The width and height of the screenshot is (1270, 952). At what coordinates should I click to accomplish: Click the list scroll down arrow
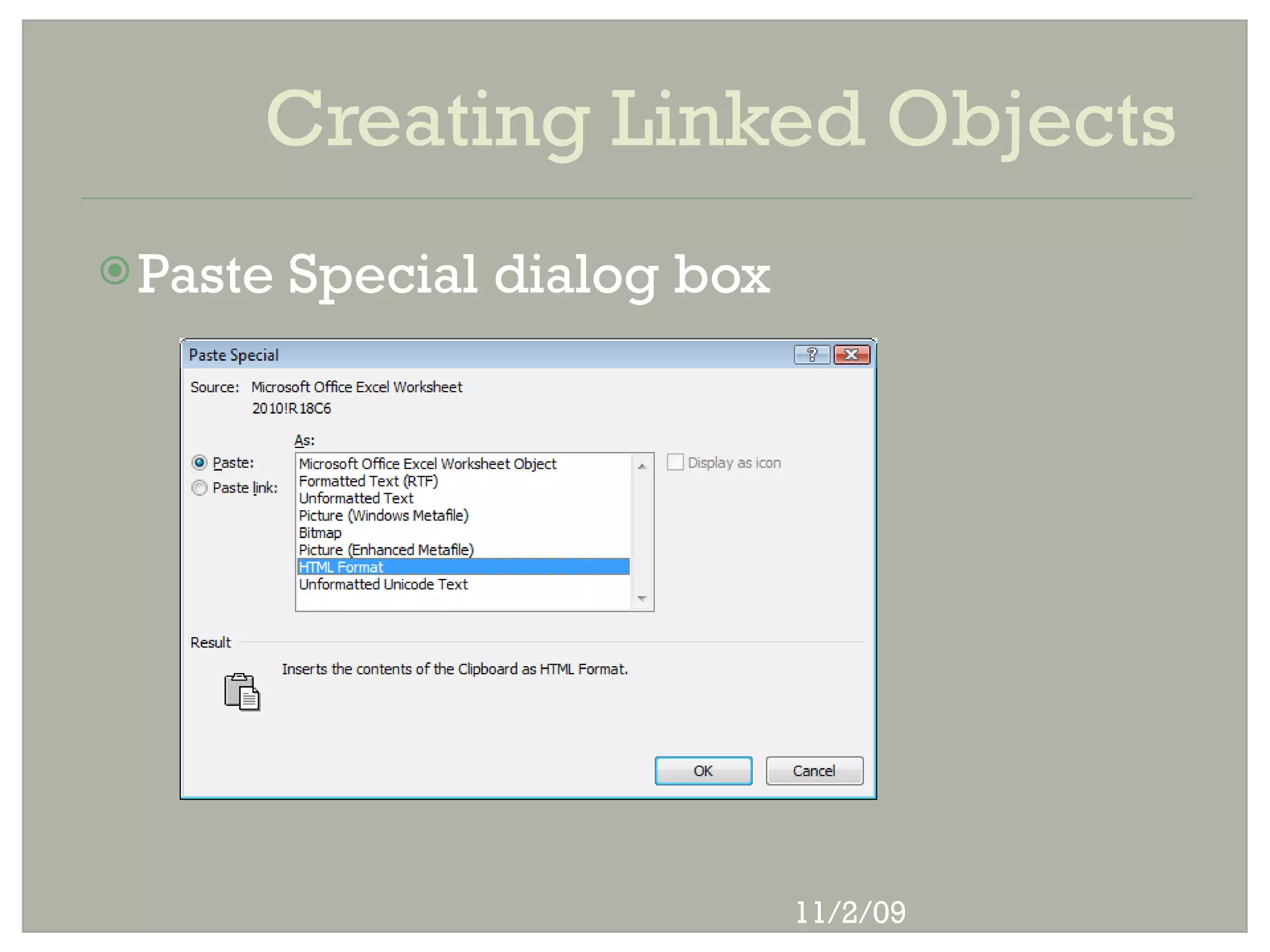[642, 599]
